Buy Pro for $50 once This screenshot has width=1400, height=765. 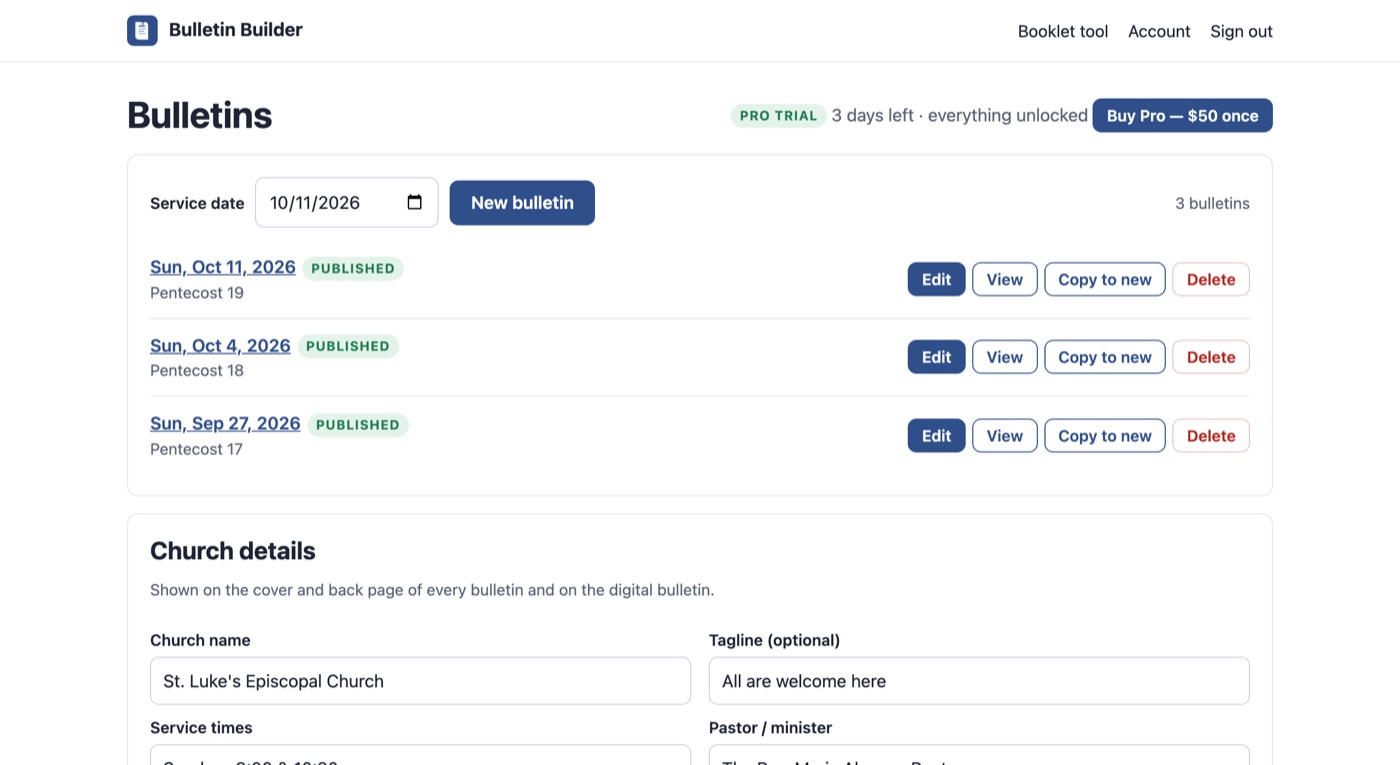[x=1182, y=115]
